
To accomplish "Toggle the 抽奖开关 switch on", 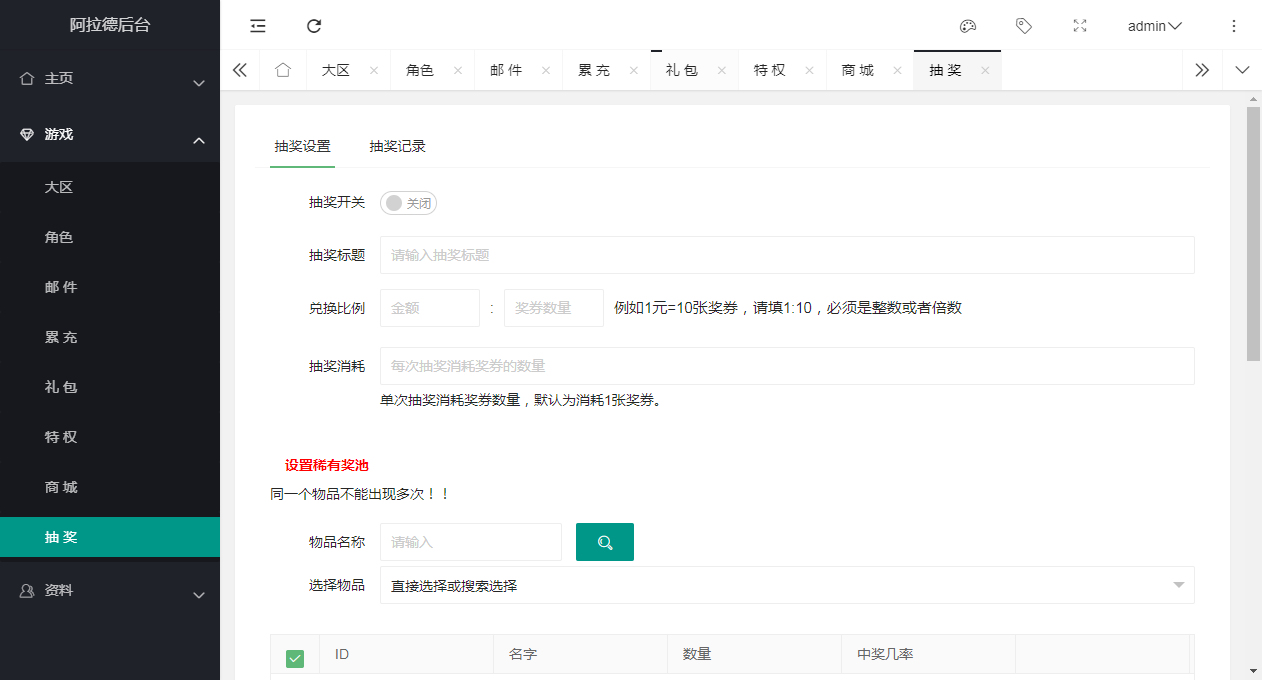I will (x=408, y=203).
